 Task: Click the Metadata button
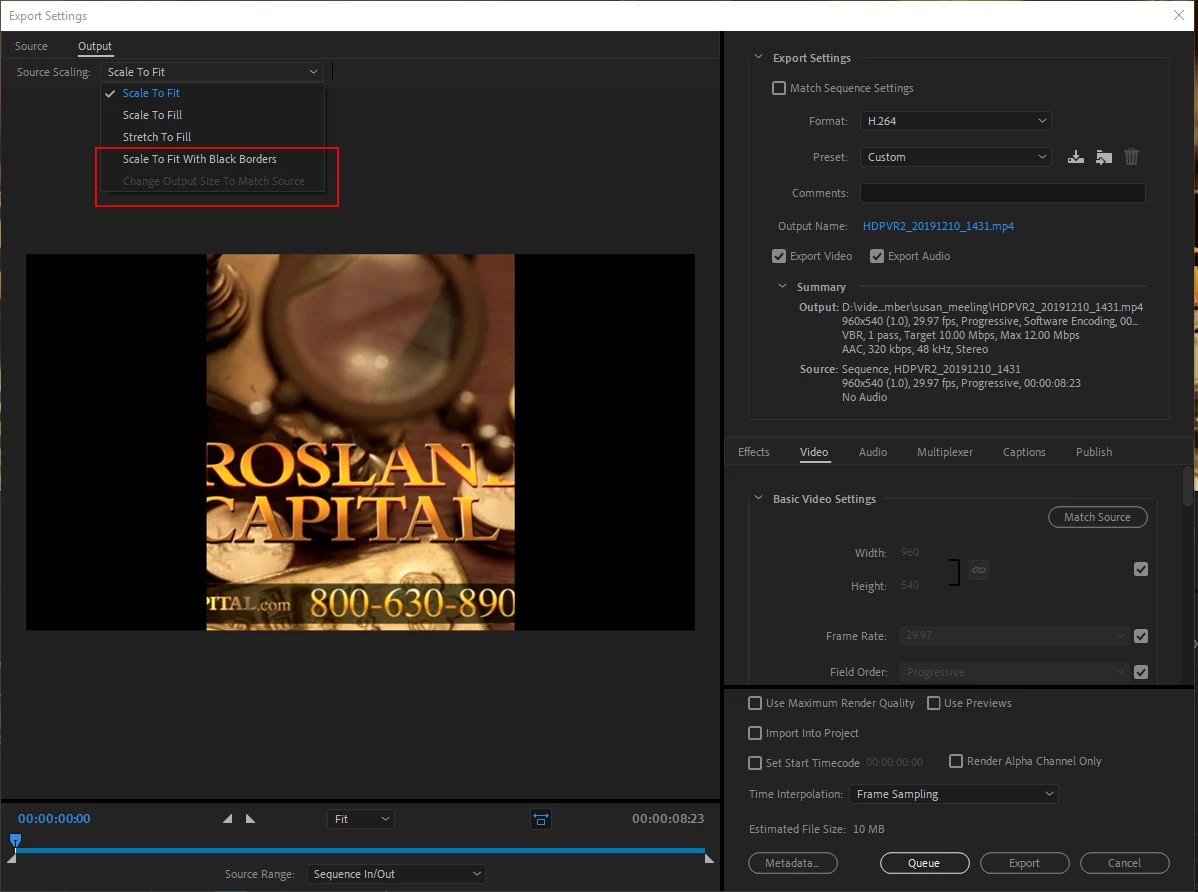[x=792, y=863]
